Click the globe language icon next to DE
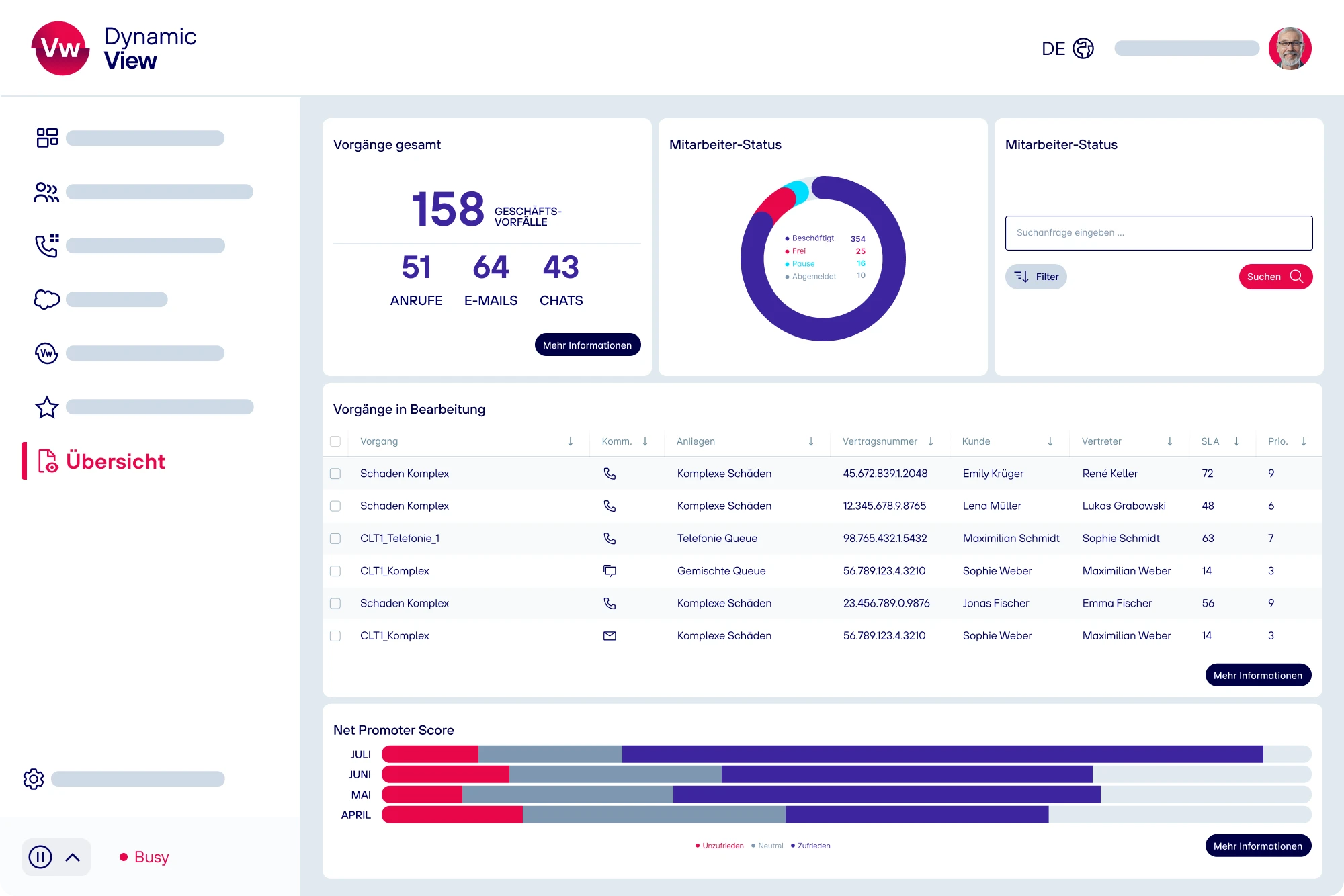The width and height of the screenshot is (1344, 896). (x=1083, y=48)
